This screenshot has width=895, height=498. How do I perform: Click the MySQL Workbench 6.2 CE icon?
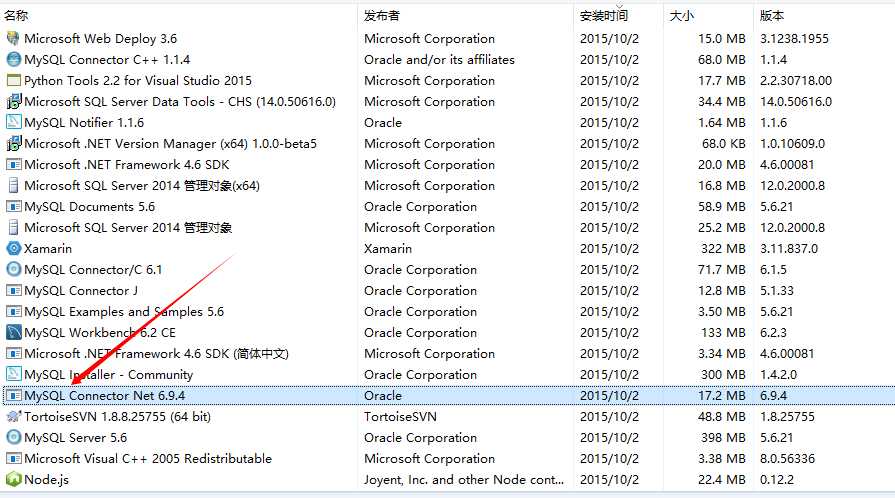point(13,332)
